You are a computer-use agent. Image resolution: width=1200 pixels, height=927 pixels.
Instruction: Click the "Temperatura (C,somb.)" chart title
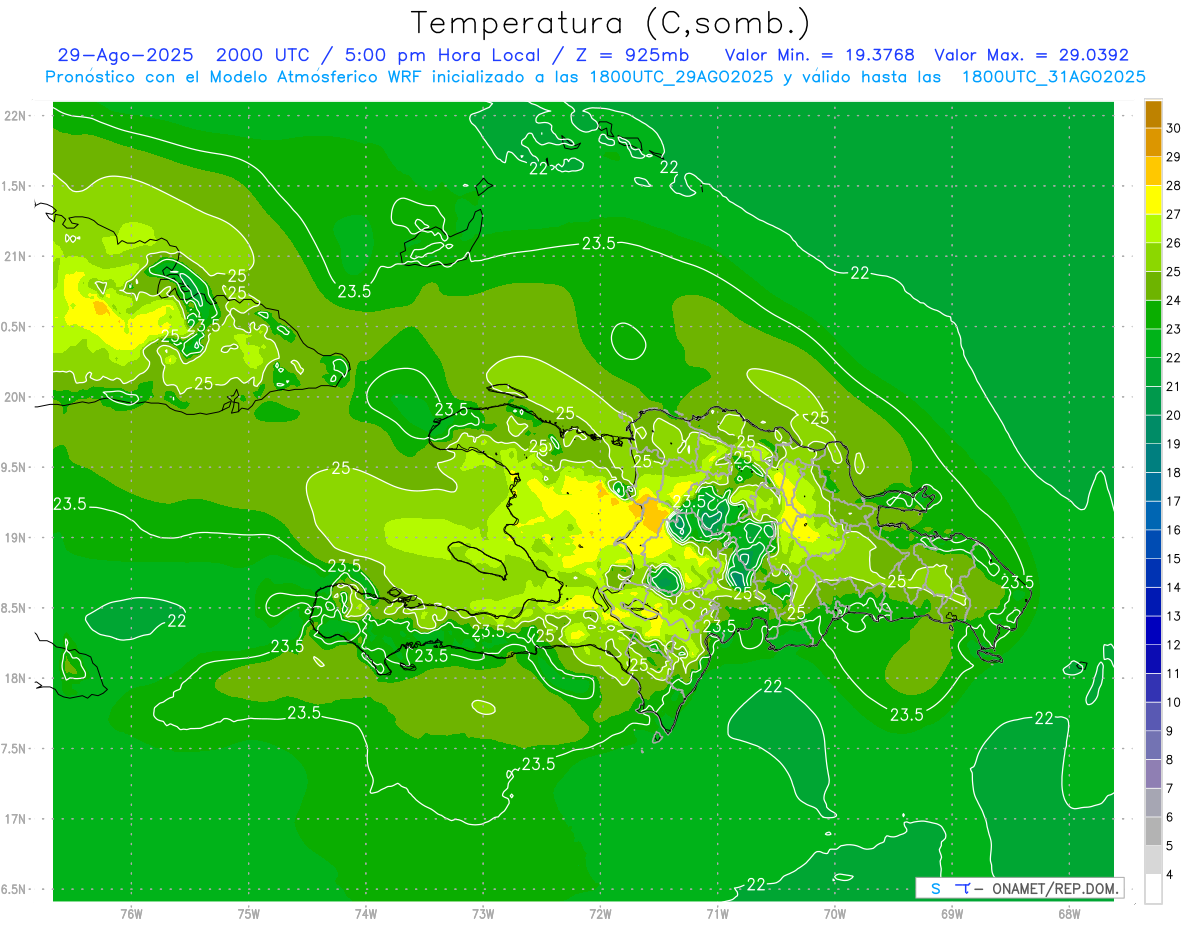[611, 22]
